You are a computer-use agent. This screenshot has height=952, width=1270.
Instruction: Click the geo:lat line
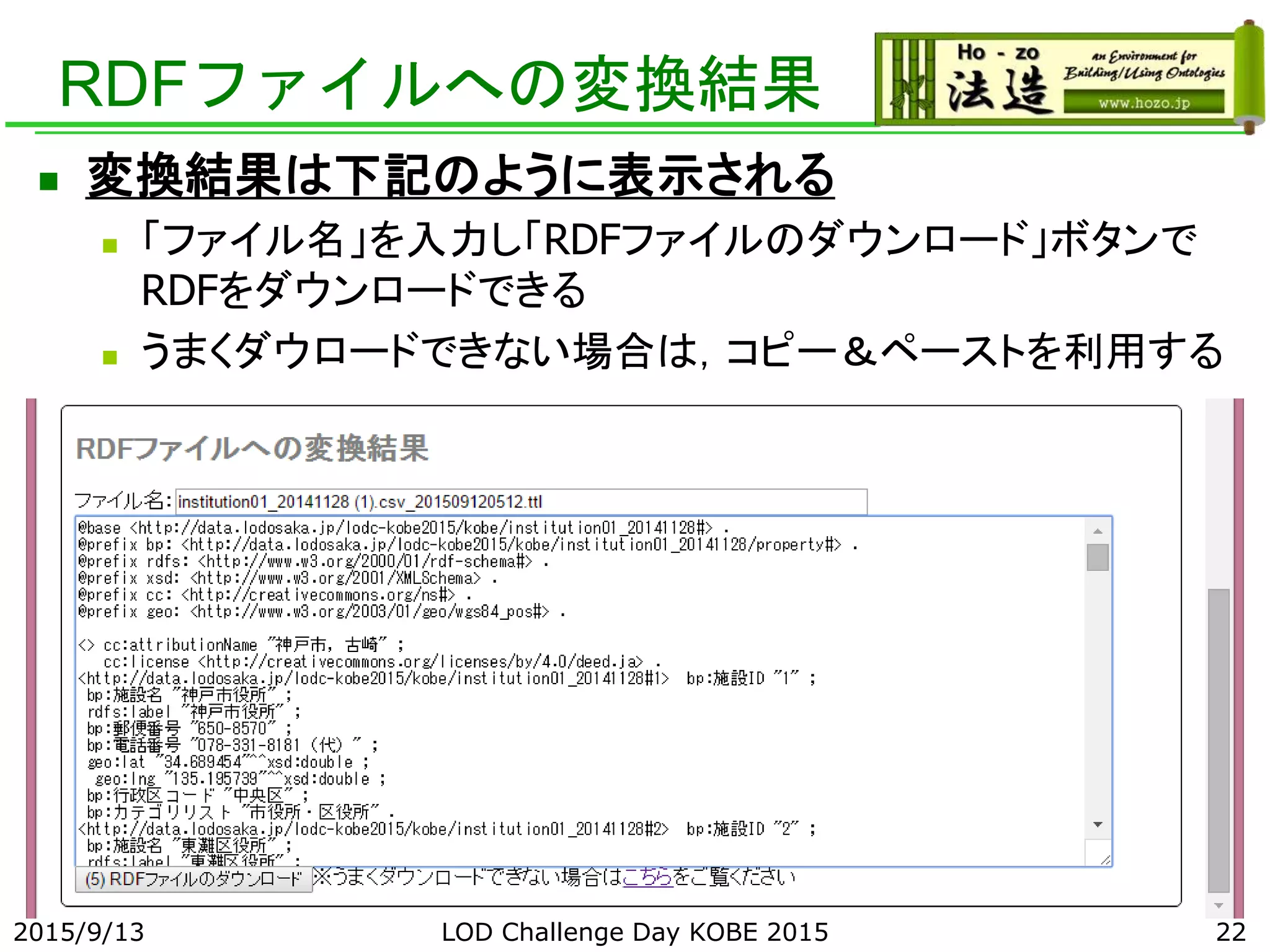228,762
